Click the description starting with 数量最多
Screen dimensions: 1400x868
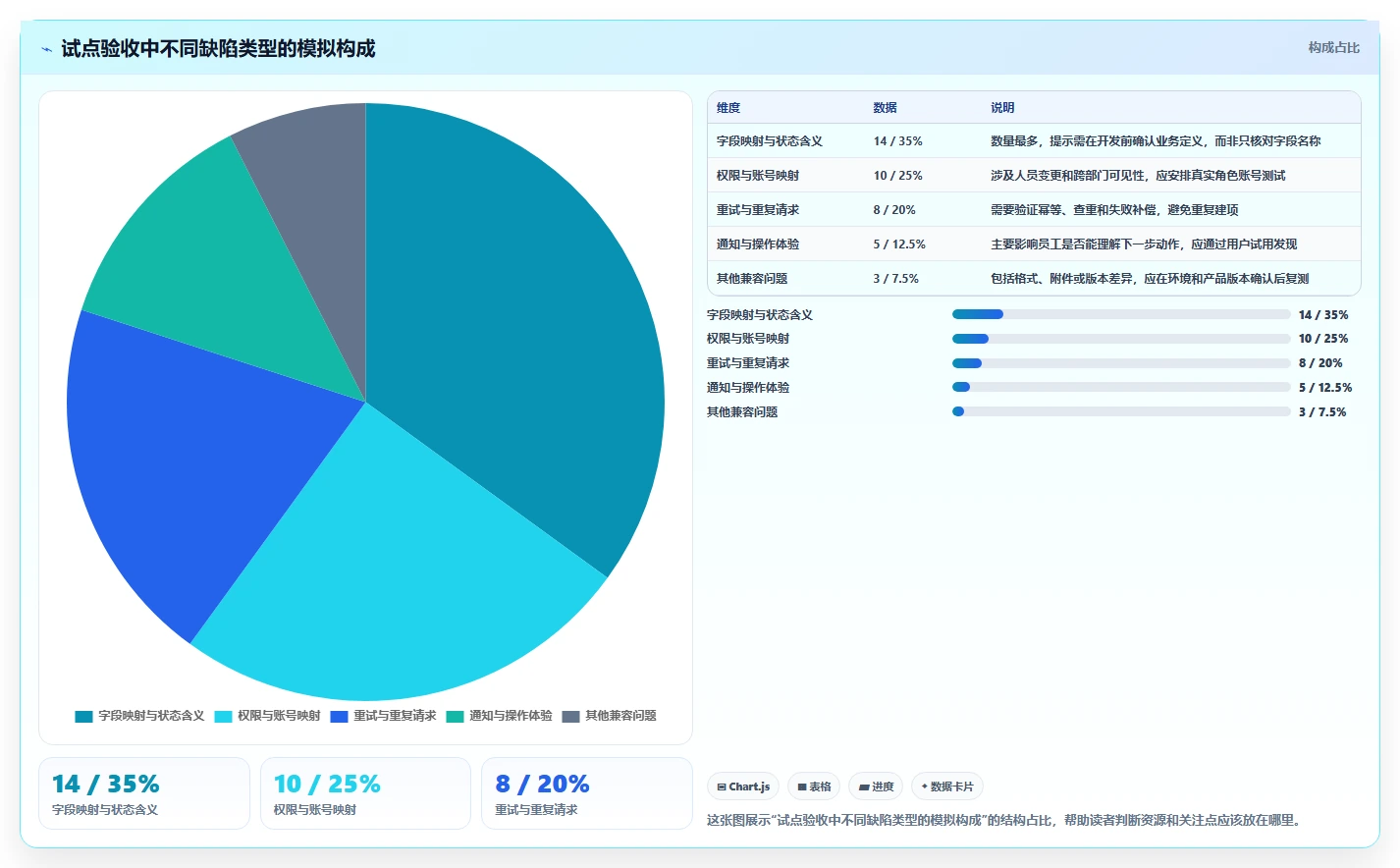tap(1156, 141)
